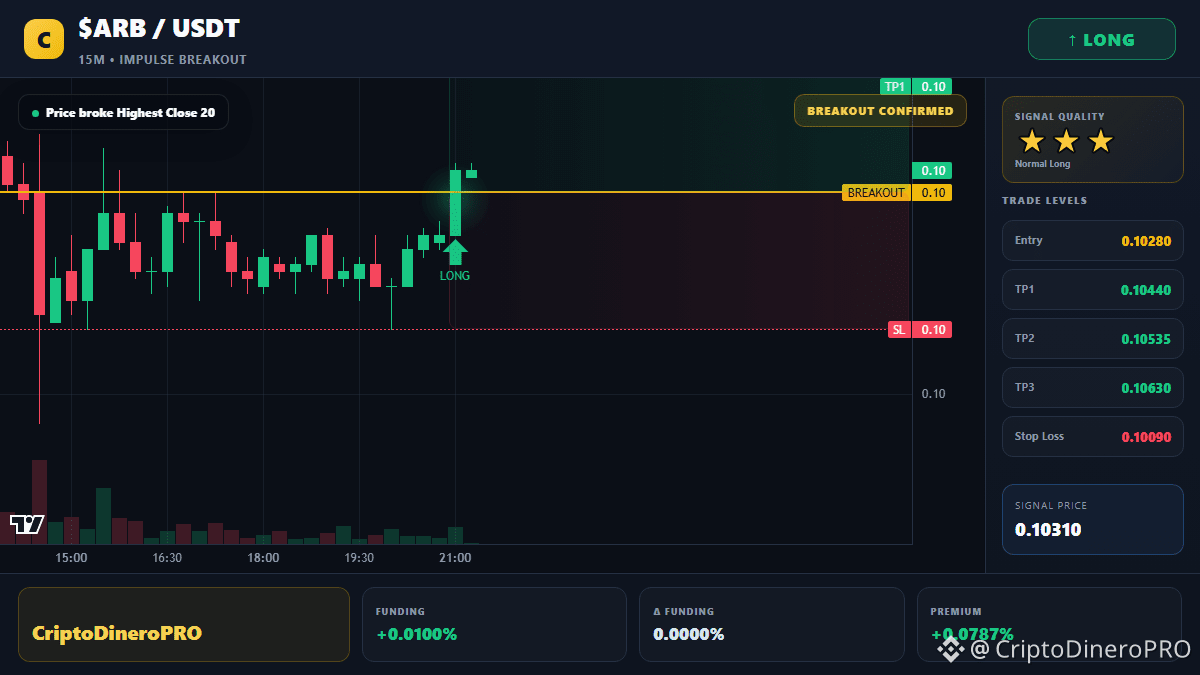Click the tallest red volume bar
The image size is (1200, 675).
39,502
